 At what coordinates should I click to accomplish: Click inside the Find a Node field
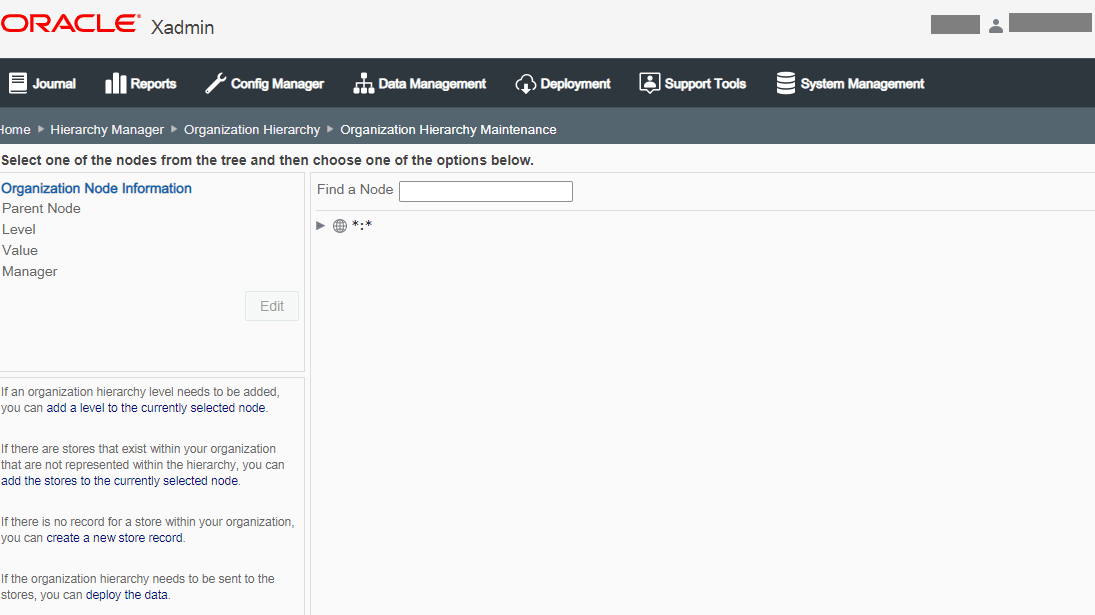click(x=485, y=191)
